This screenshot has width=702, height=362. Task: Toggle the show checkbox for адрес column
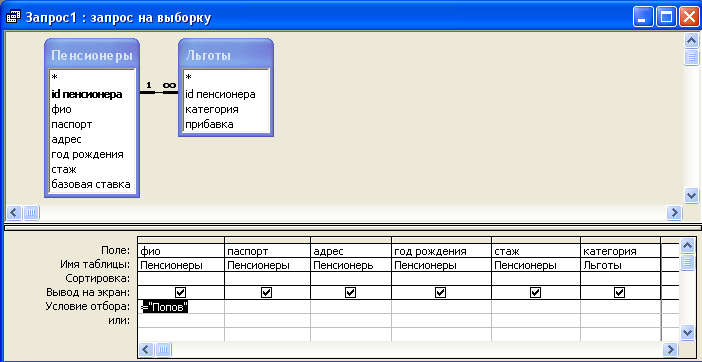pyautogui.click(x=351, y=292)
